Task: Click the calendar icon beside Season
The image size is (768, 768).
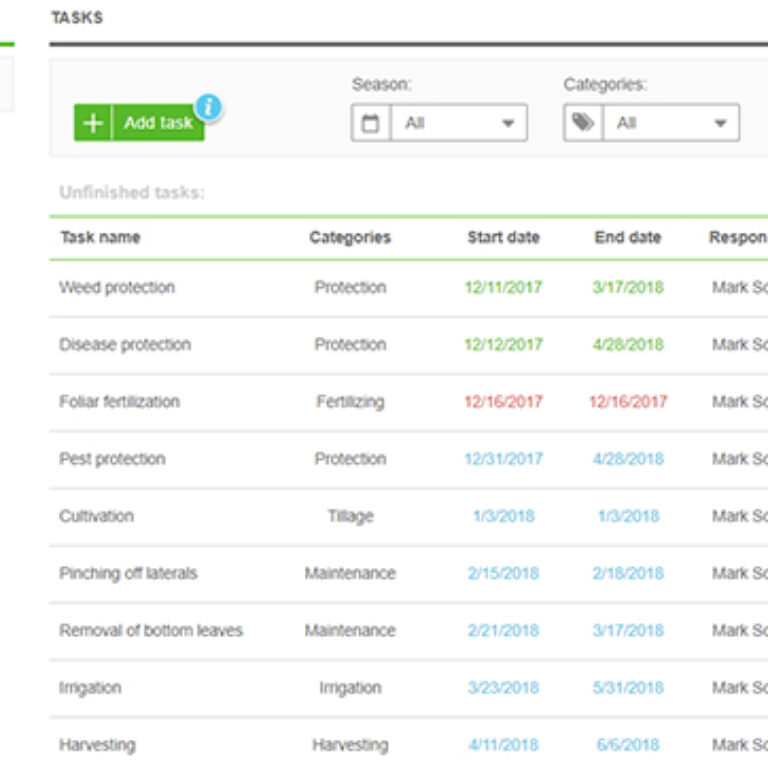Action: coord(371,122)
